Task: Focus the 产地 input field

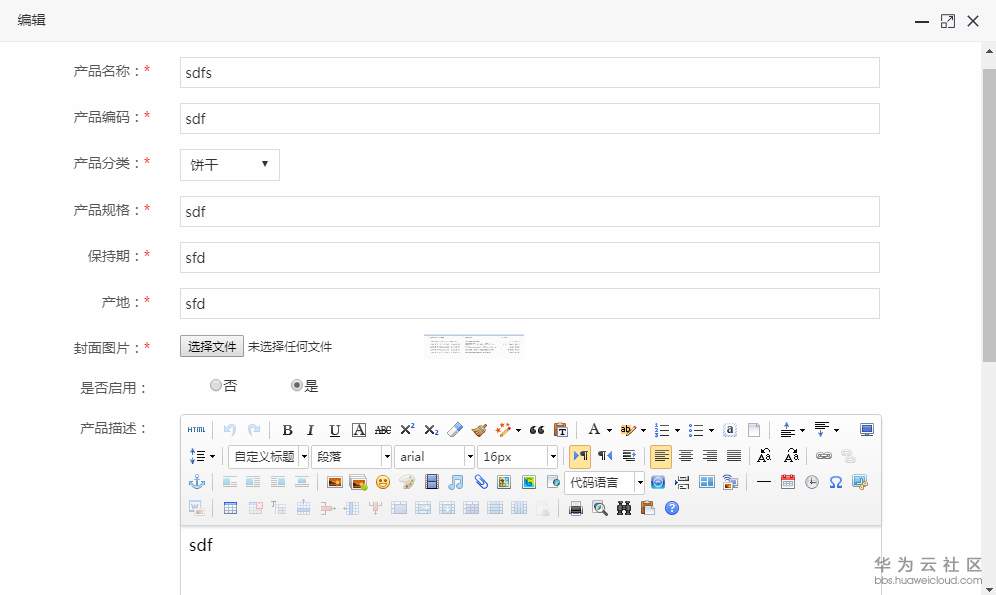Action: pos(530,304)
